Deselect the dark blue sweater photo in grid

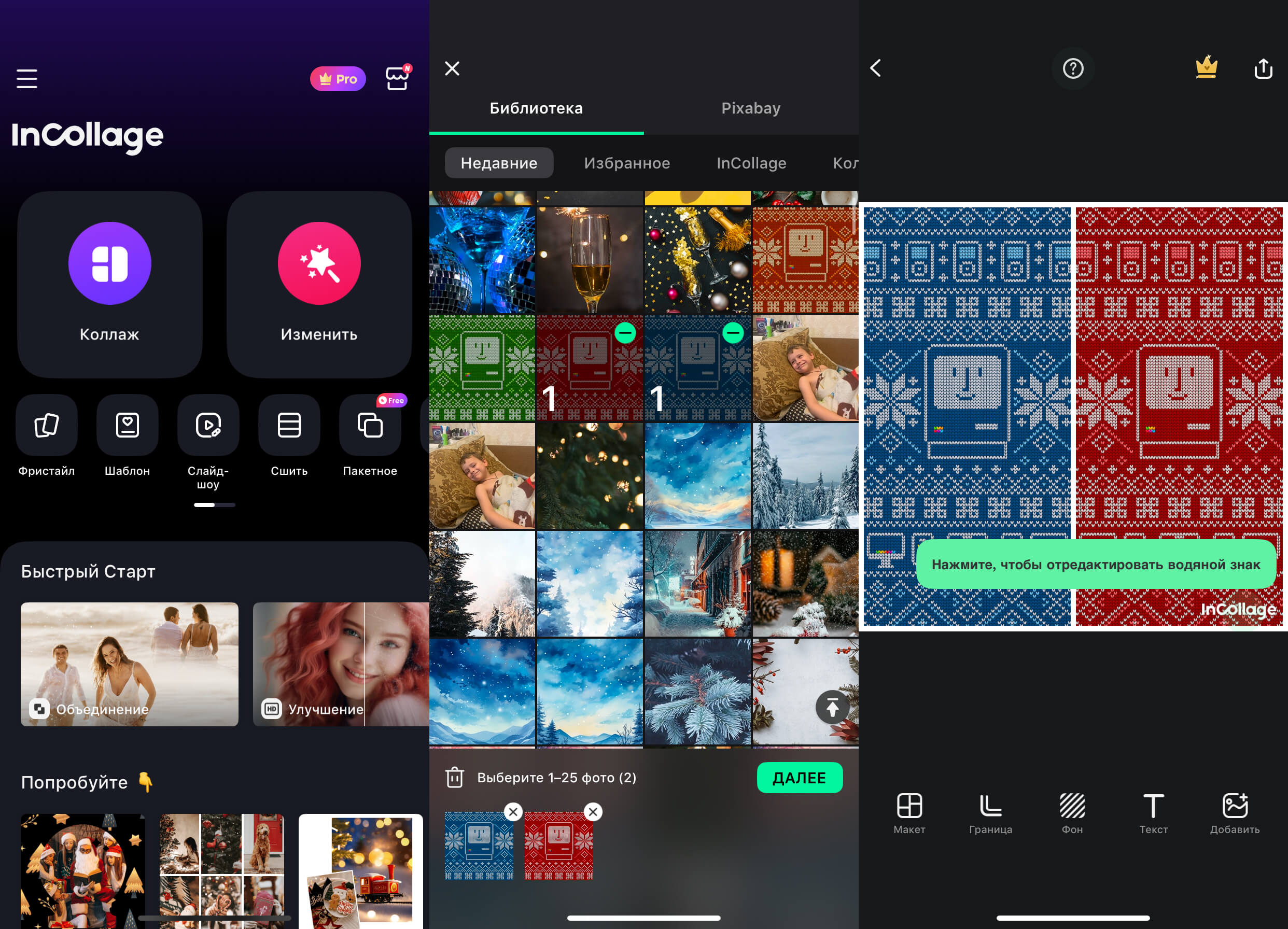(x=733, y=332)
